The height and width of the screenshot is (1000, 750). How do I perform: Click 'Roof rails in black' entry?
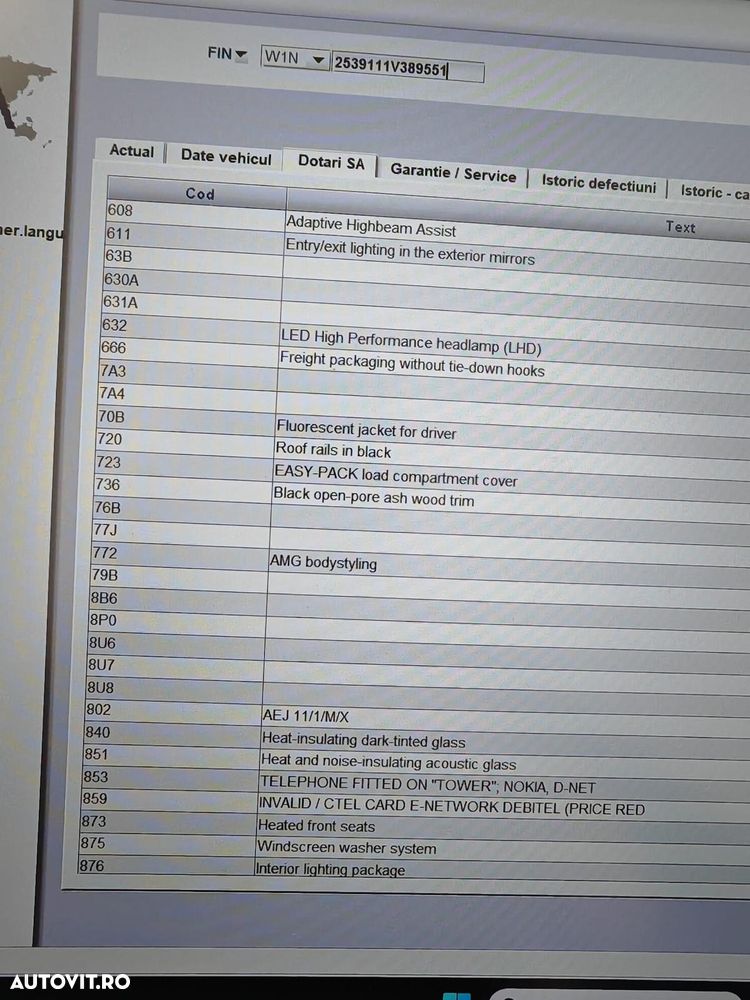pos(333,450)
